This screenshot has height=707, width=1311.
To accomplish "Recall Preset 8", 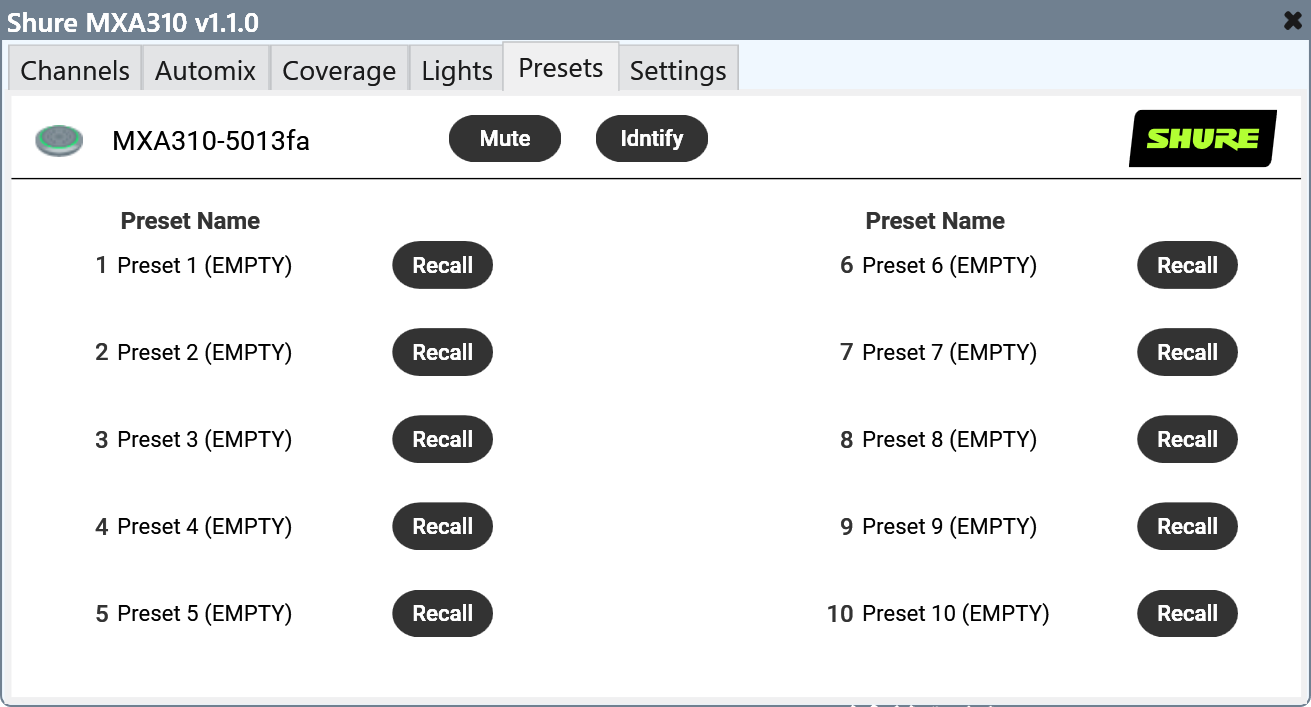I will click(1188, 439).
